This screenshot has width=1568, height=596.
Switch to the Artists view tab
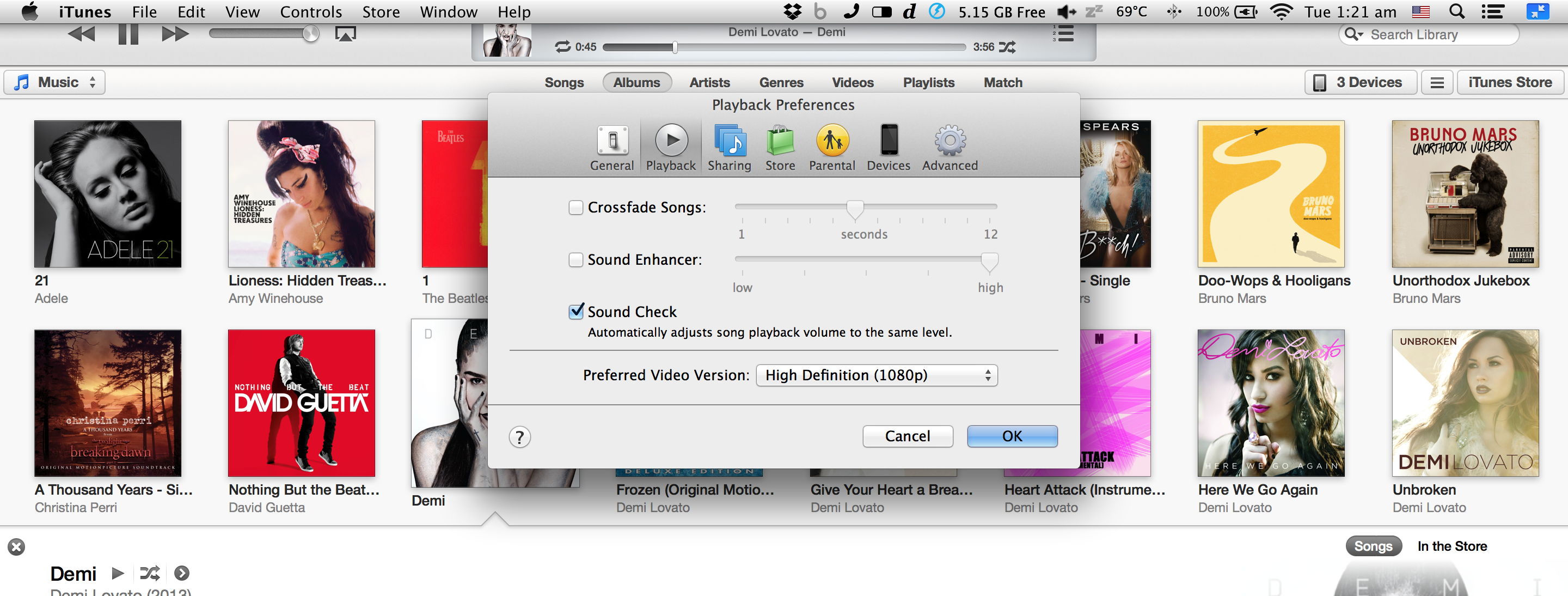coord(709,82)
